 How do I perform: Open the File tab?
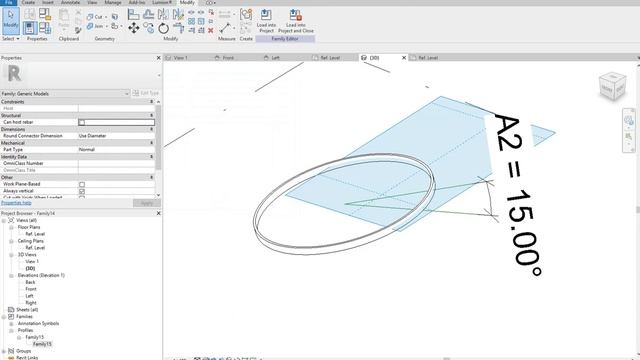point(9,2)
